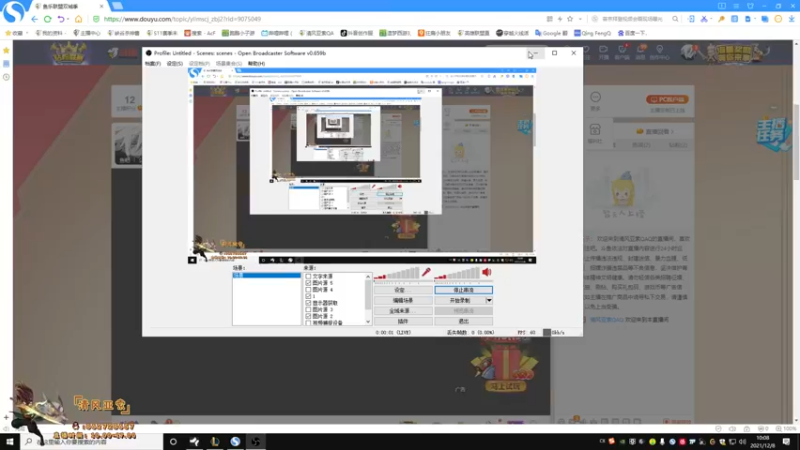Click the 插件 plugins button in OBS
This screenshot has width=800, height=450.
(x=403, y=321)
